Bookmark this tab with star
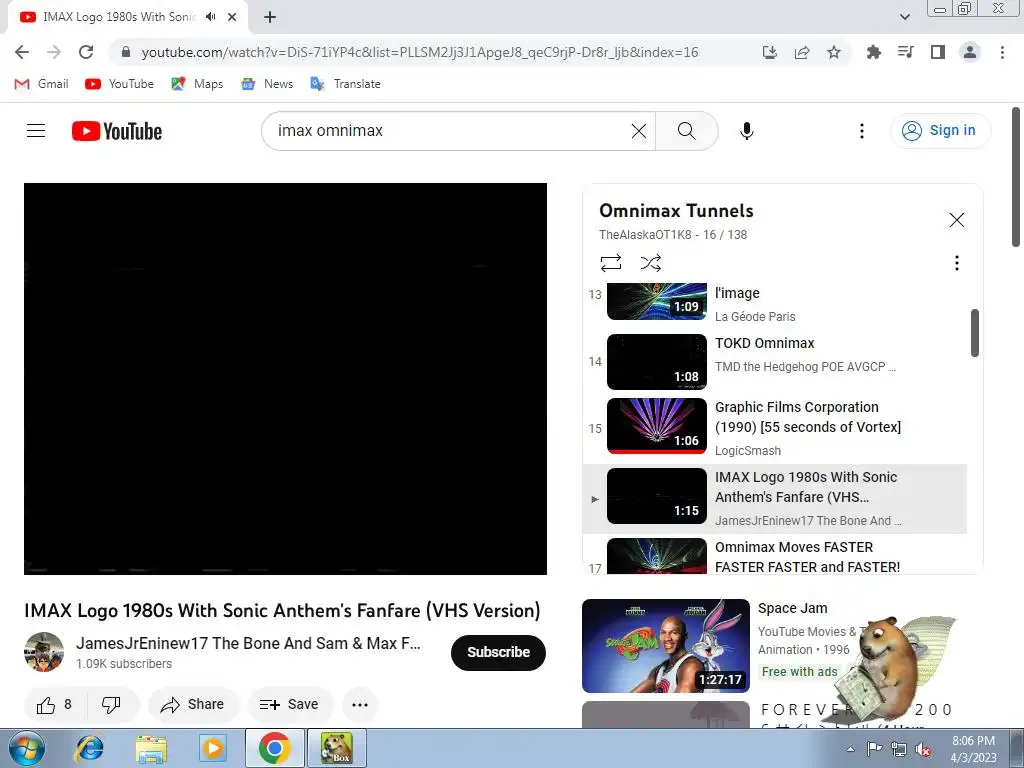 [x=834, y=52]
